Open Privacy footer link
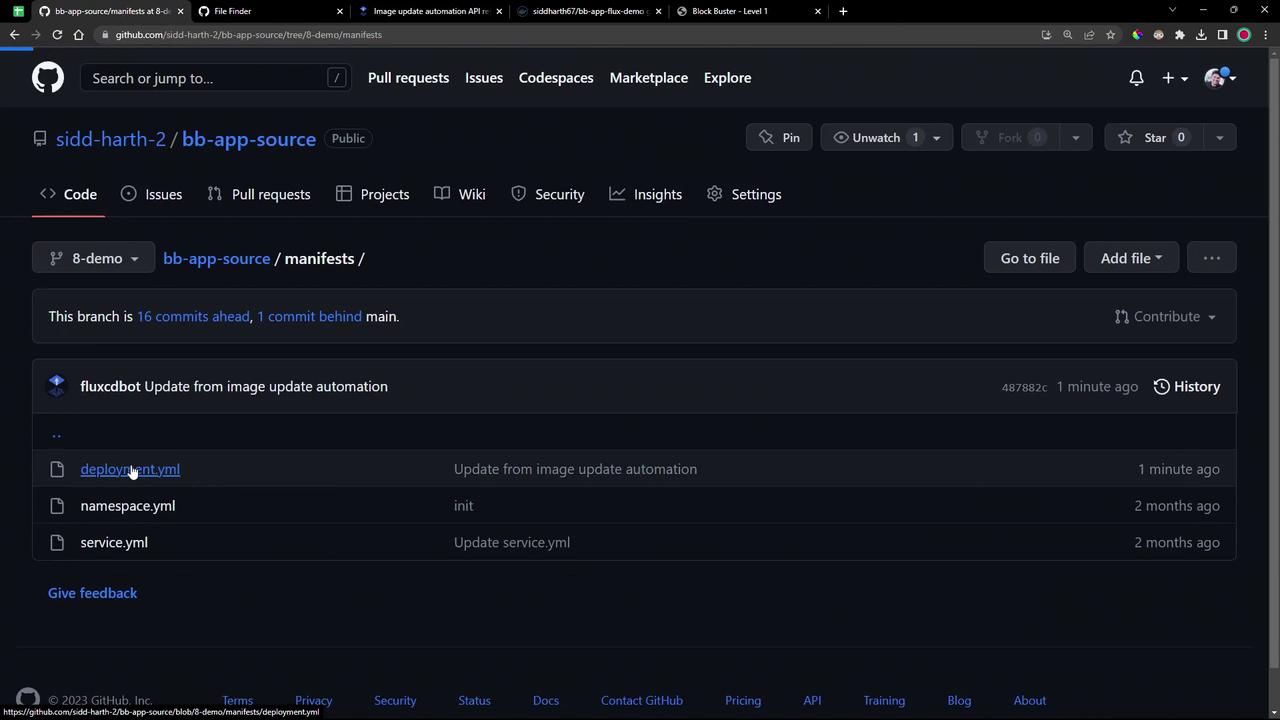 pyautogui.click(x=313, y=701)
